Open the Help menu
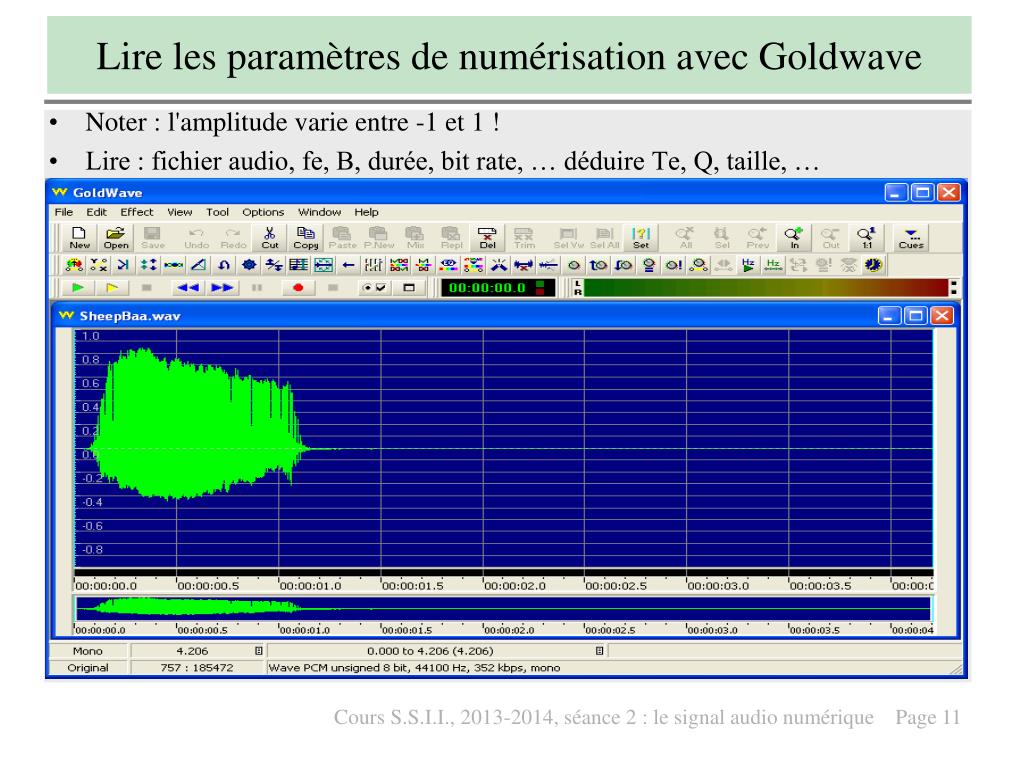The height and width of the screenshot is (768, 1024). click(366, 212)
